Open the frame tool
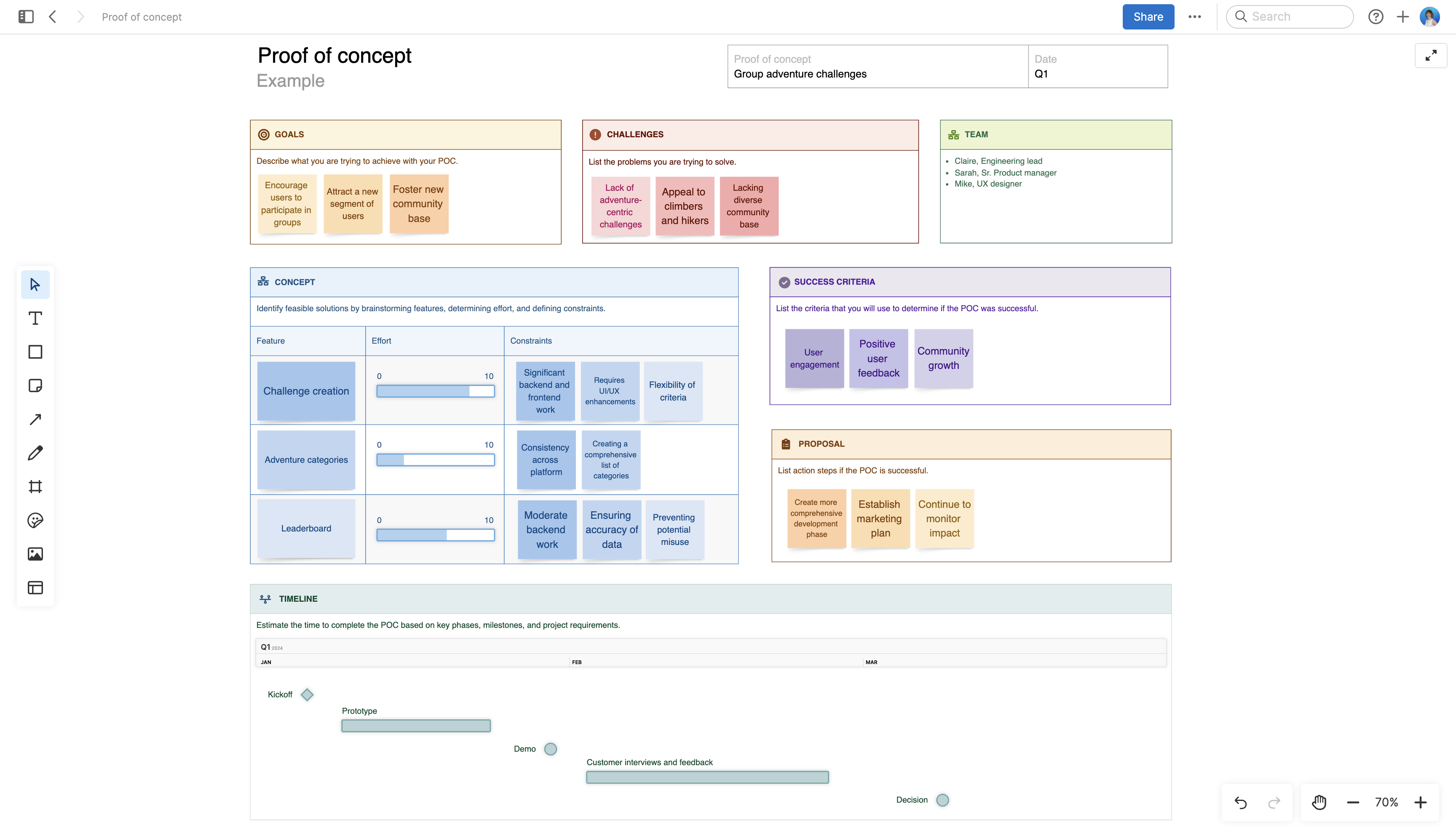 point(35,486)
